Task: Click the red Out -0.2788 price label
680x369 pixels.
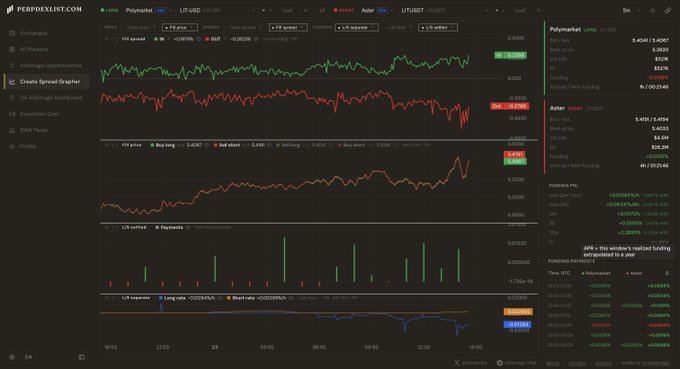Action: [510, 106]
